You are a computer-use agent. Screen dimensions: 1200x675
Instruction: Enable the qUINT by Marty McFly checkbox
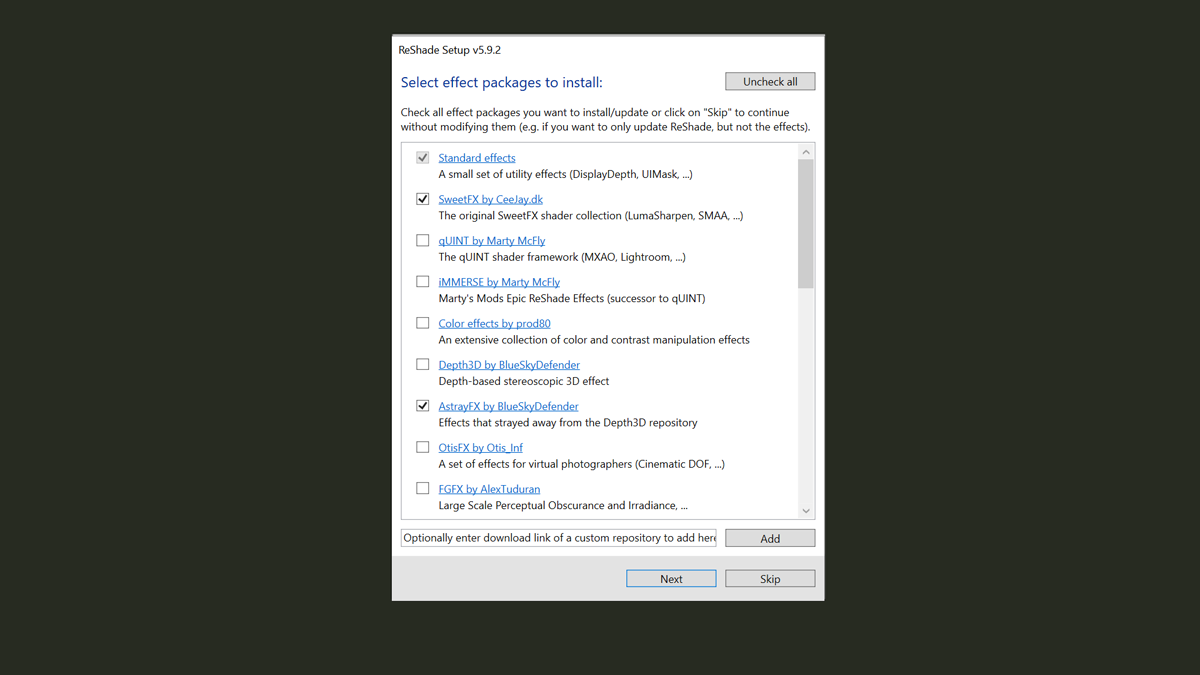[423, 241]
